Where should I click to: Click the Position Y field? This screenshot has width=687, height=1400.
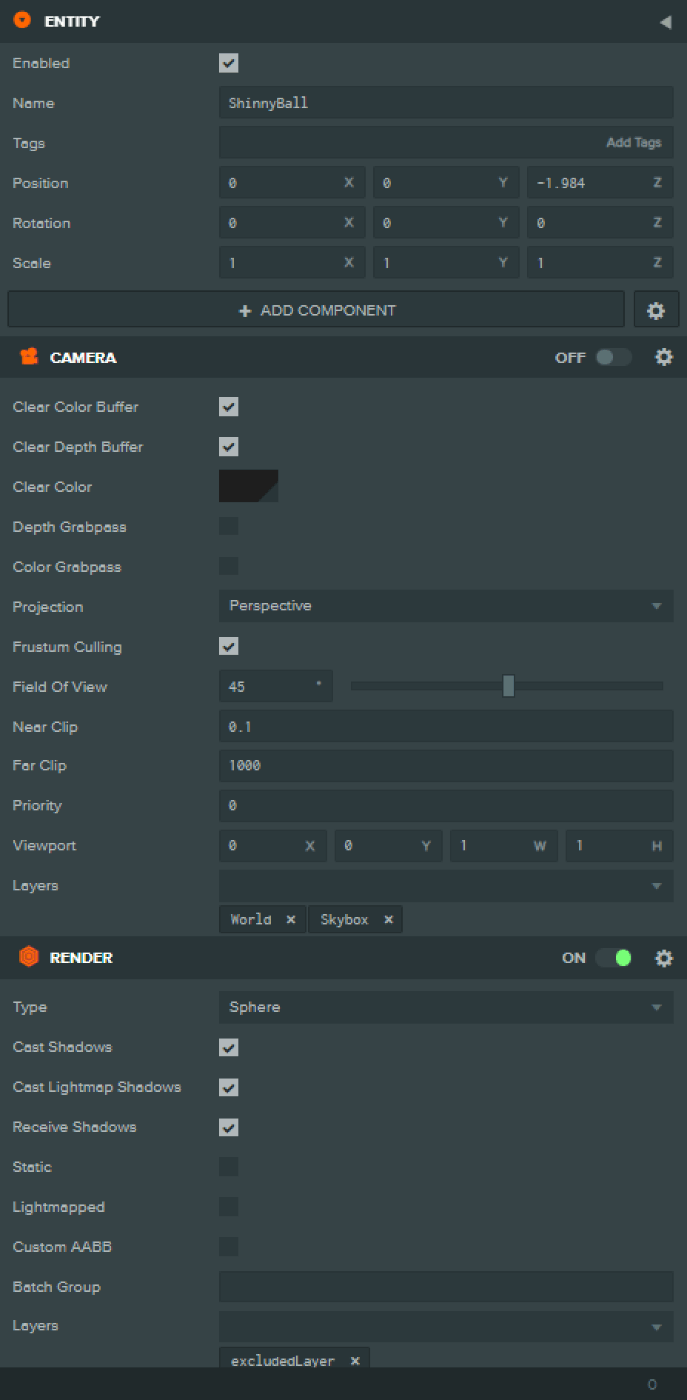pos(446,182)
